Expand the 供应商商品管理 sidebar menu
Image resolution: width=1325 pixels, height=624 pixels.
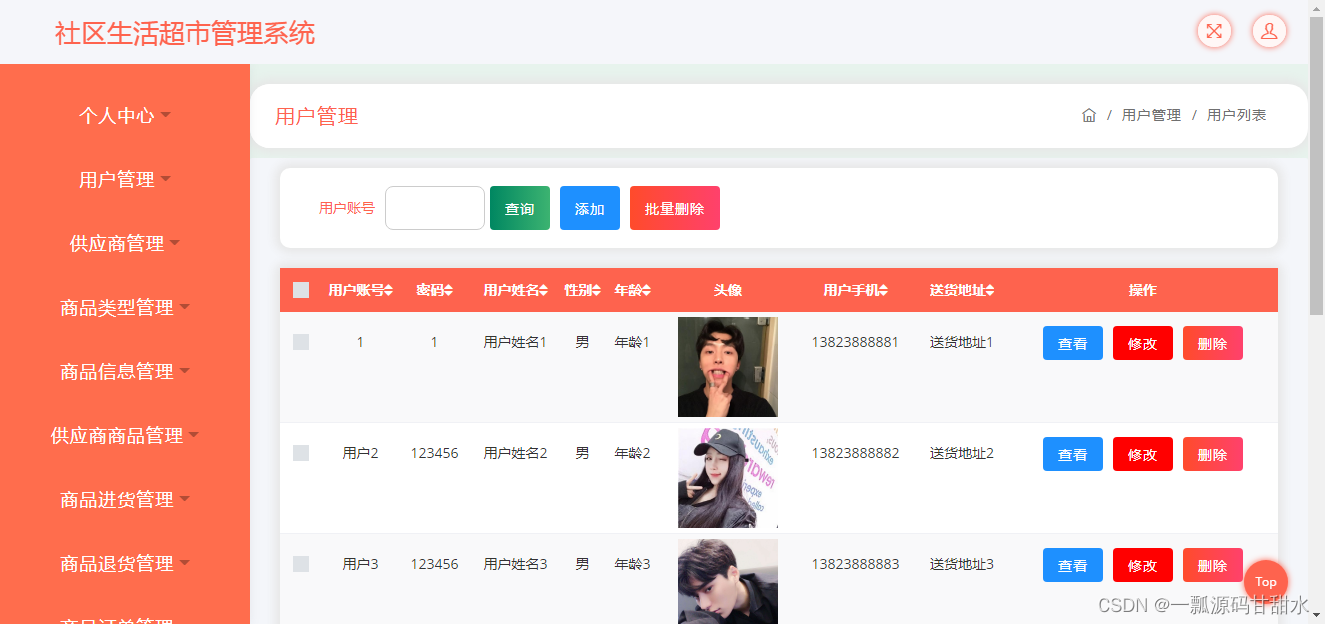[125, 436]
